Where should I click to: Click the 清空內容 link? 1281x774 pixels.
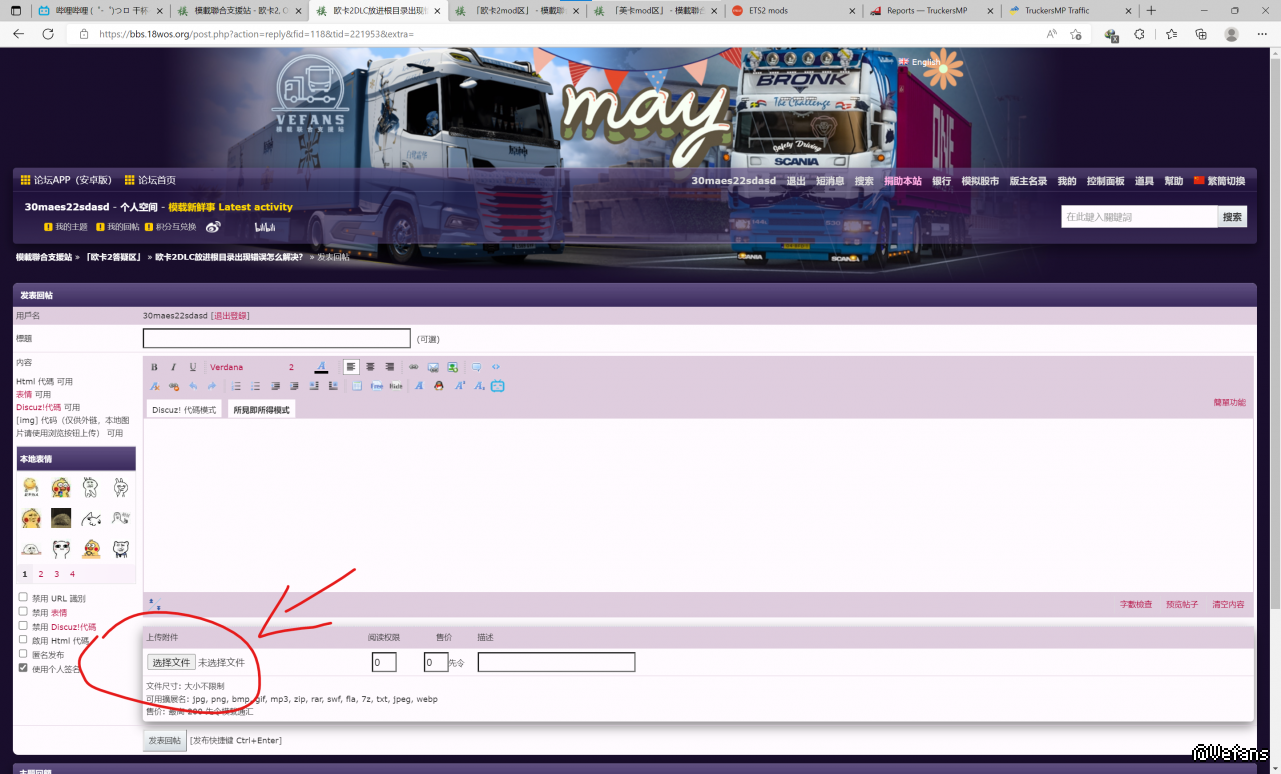click(1228, 604)
